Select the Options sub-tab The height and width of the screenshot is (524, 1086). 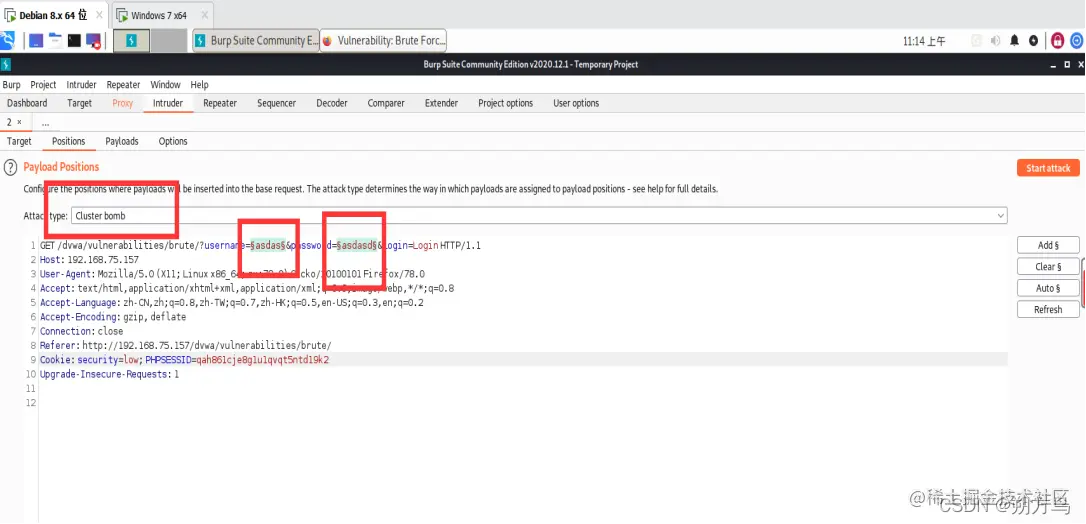[173, 141]
